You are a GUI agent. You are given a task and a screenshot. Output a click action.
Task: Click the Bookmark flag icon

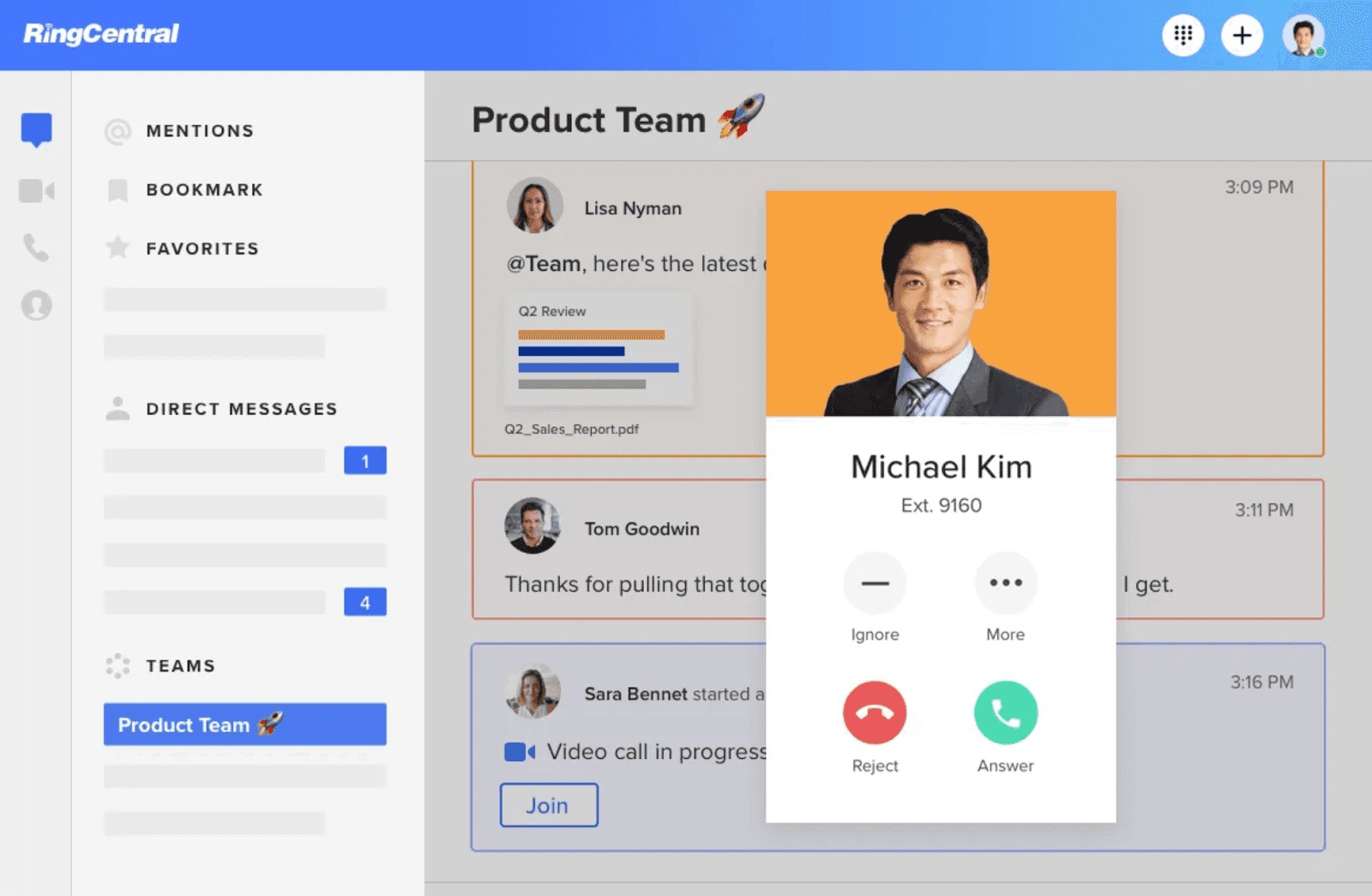click(117, 189)
